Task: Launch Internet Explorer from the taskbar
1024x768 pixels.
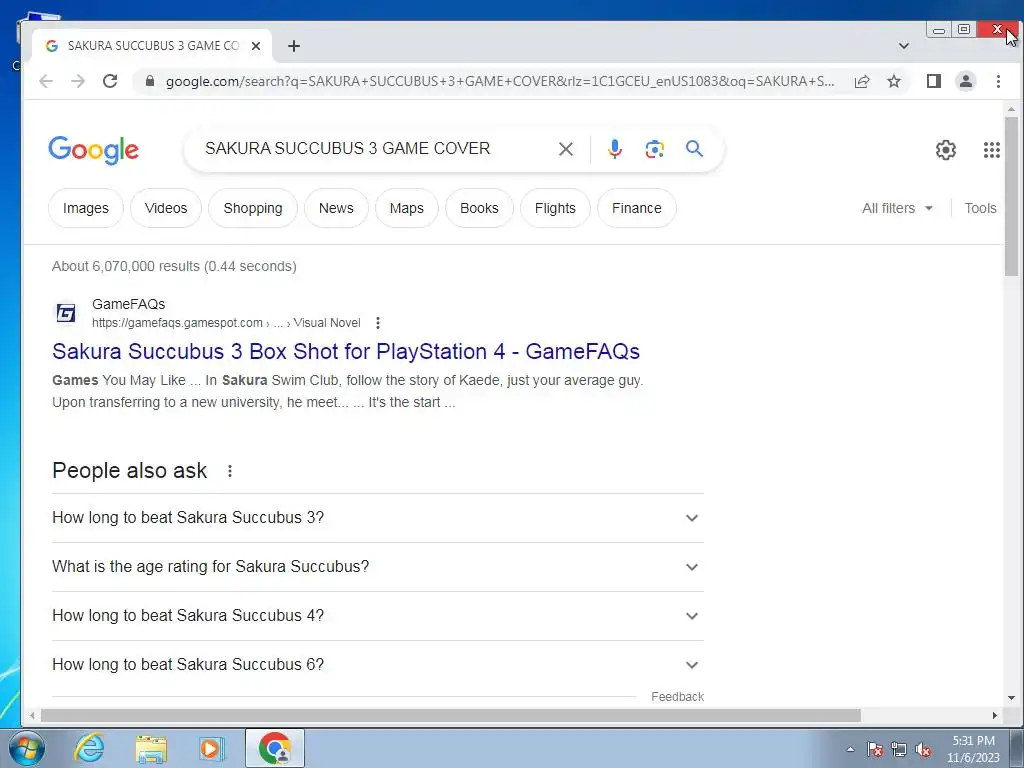Action: pyautogui.click(x=89, y=748)
